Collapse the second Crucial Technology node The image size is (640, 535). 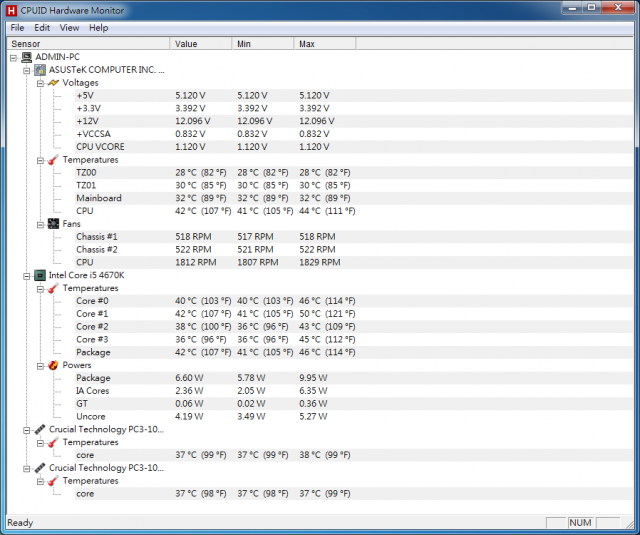pos(27,469)
